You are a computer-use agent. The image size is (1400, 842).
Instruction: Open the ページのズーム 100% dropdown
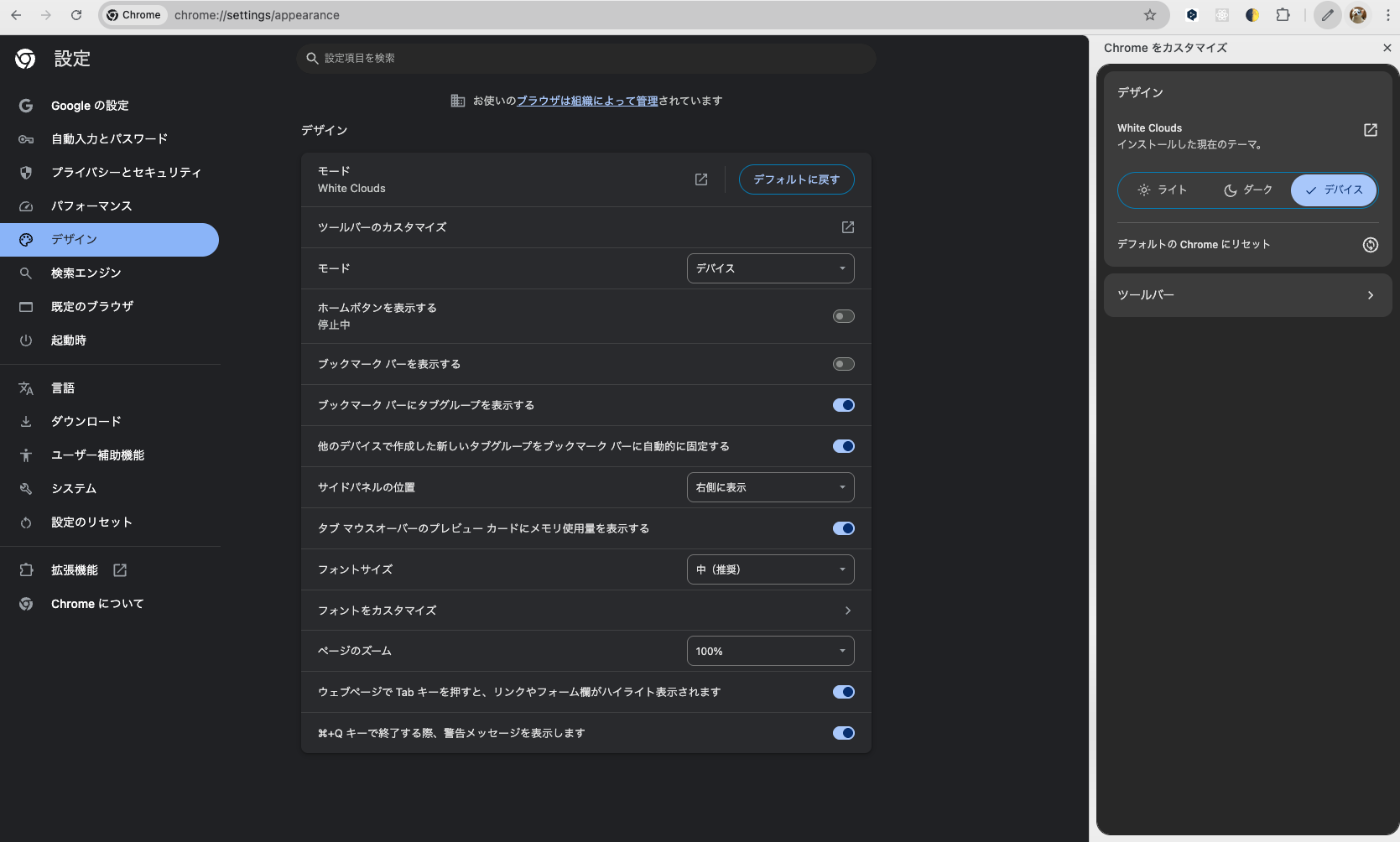(771, 651)
